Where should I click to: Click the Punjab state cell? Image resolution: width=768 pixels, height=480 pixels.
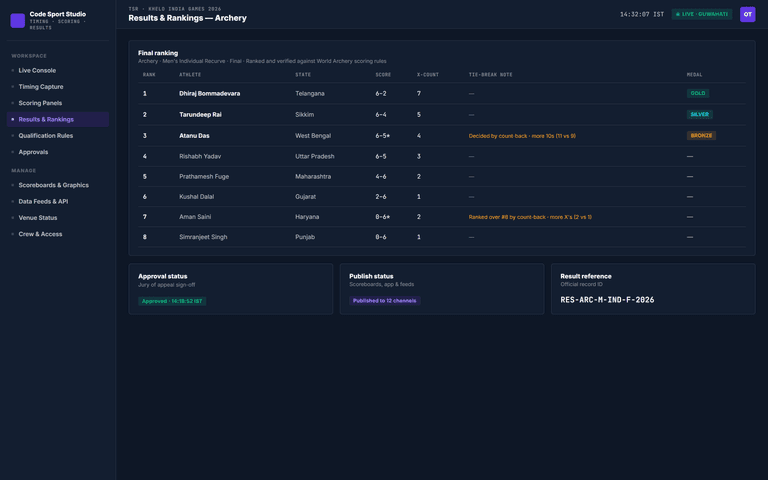(305, 237)
